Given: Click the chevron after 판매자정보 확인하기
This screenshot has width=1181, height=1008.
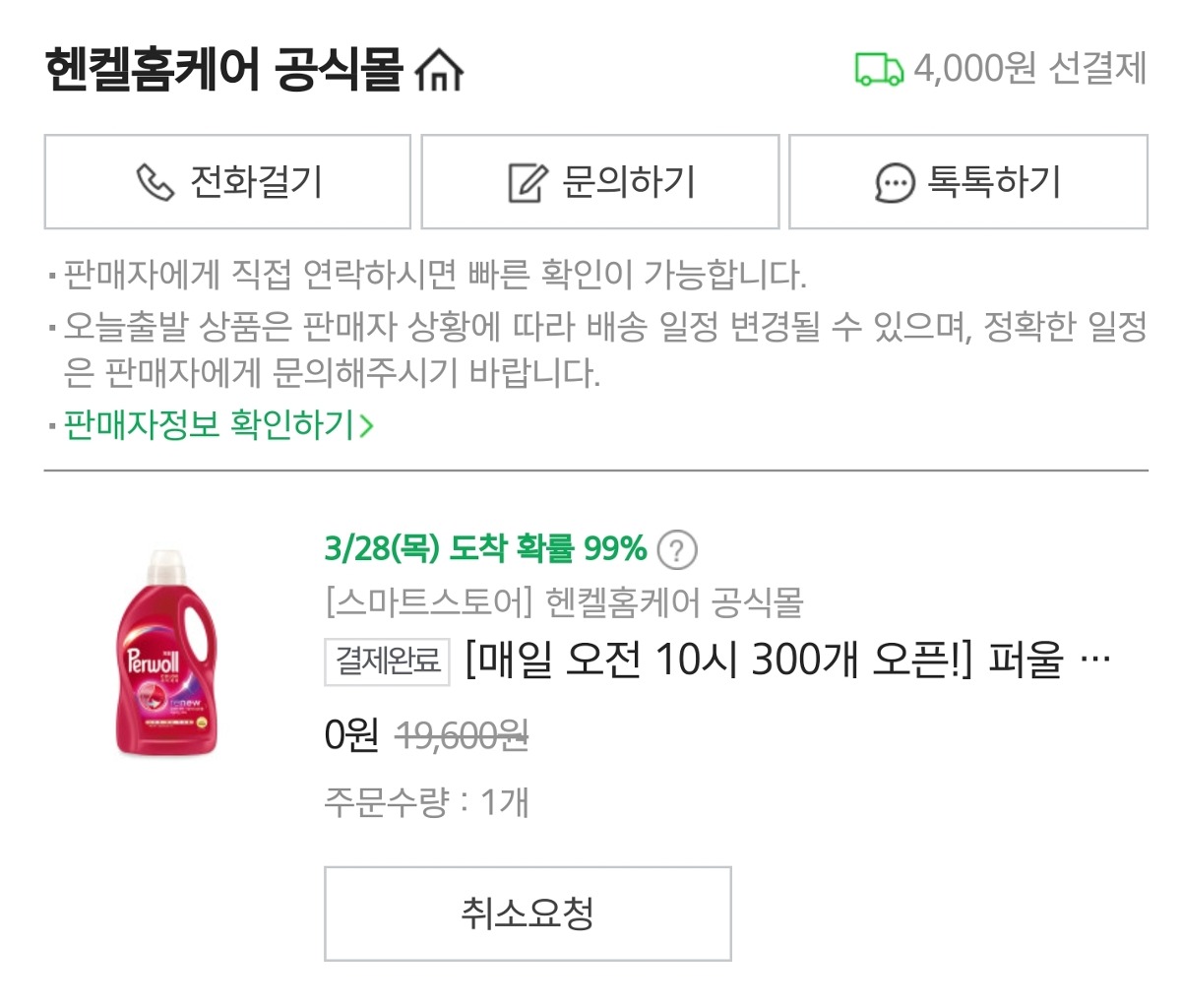Looking at the screenshot, I should click(x=366, y=426).
